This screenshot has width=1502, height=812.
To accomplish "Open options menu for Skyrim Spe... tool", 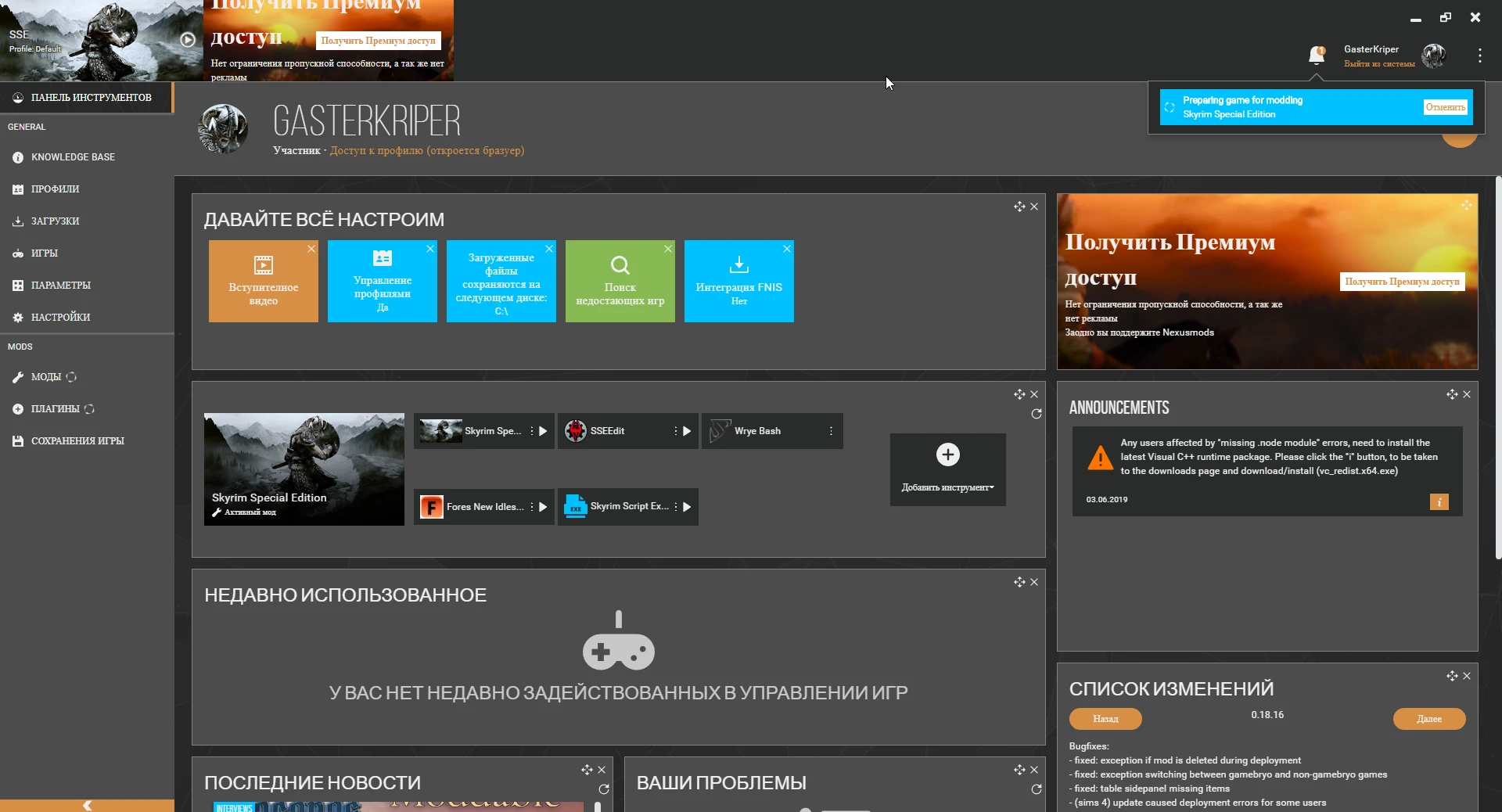I will click(532, 431).
